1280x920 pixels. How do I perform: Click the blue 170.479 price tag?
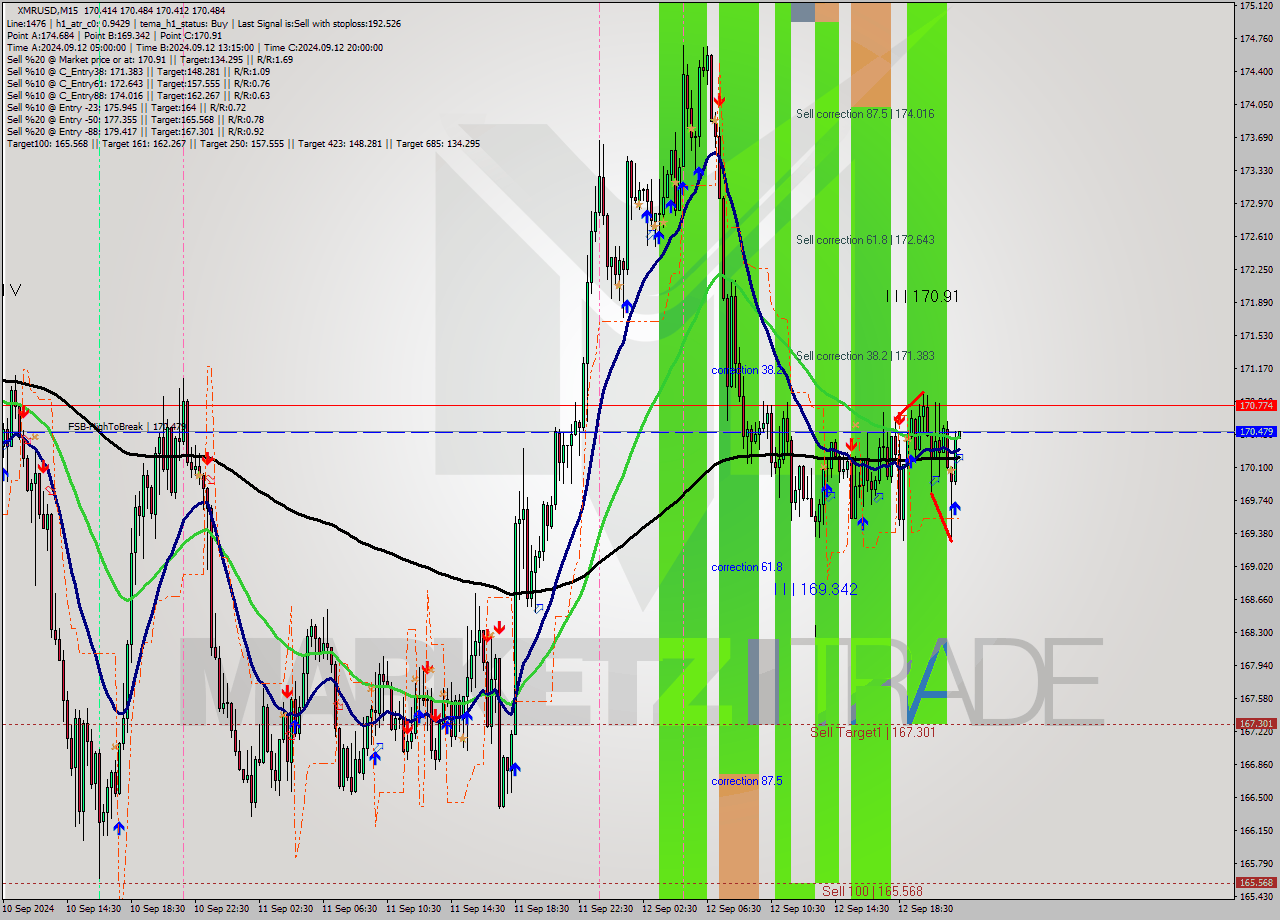[x=1256, y=432]
